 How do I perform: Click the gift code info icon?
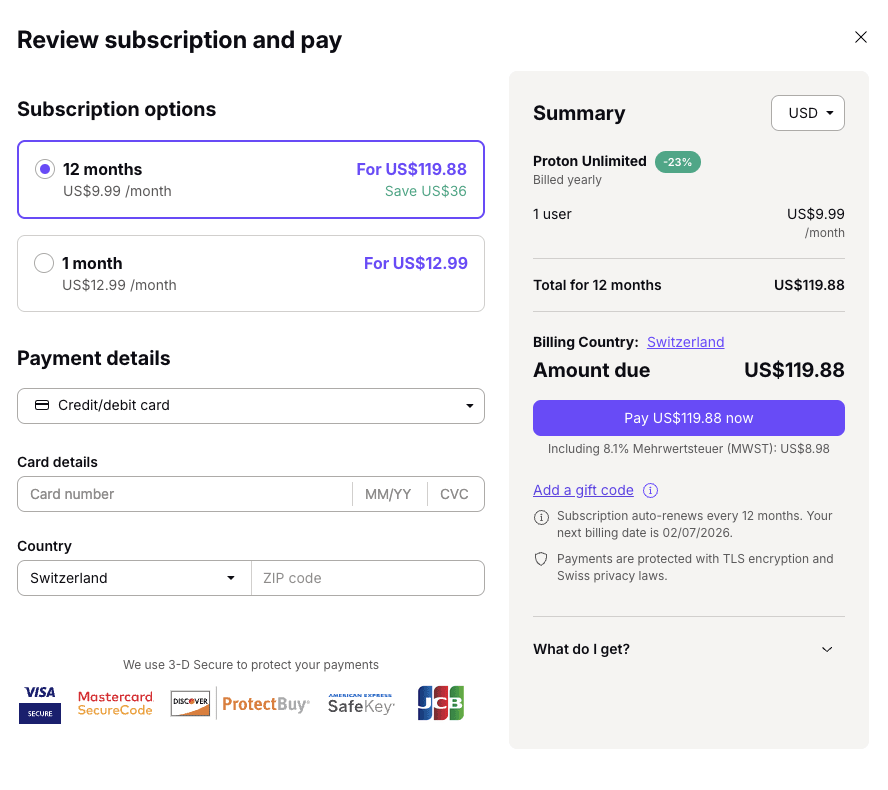coord(650,490)
